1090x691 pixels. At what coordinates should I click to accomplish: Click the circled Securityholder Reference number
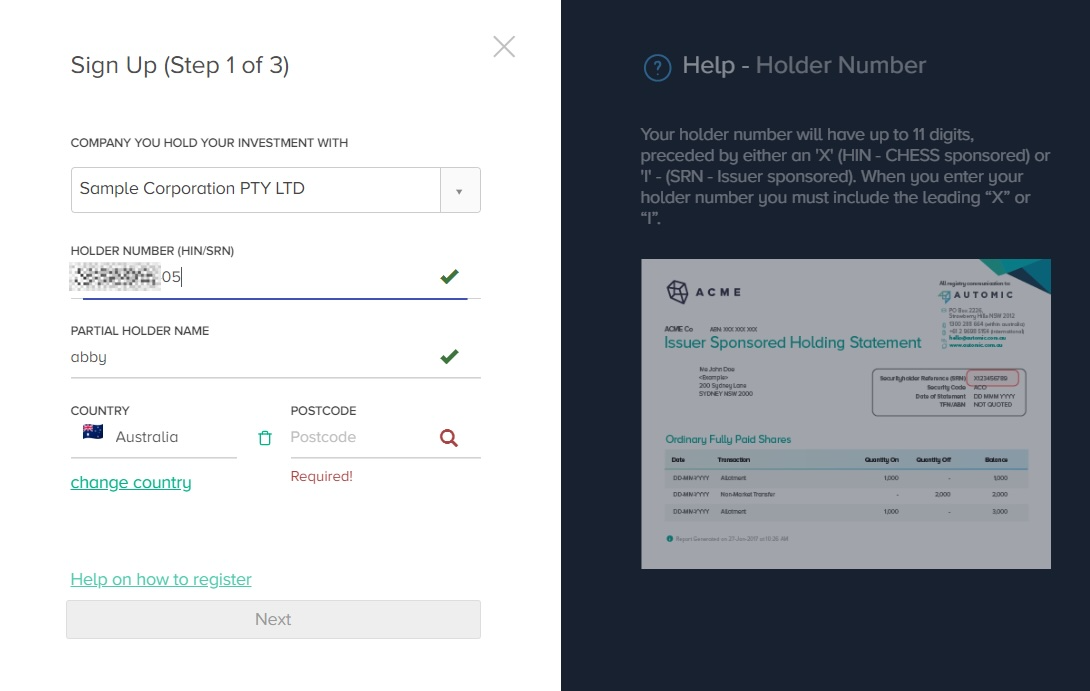click(992, 378)
